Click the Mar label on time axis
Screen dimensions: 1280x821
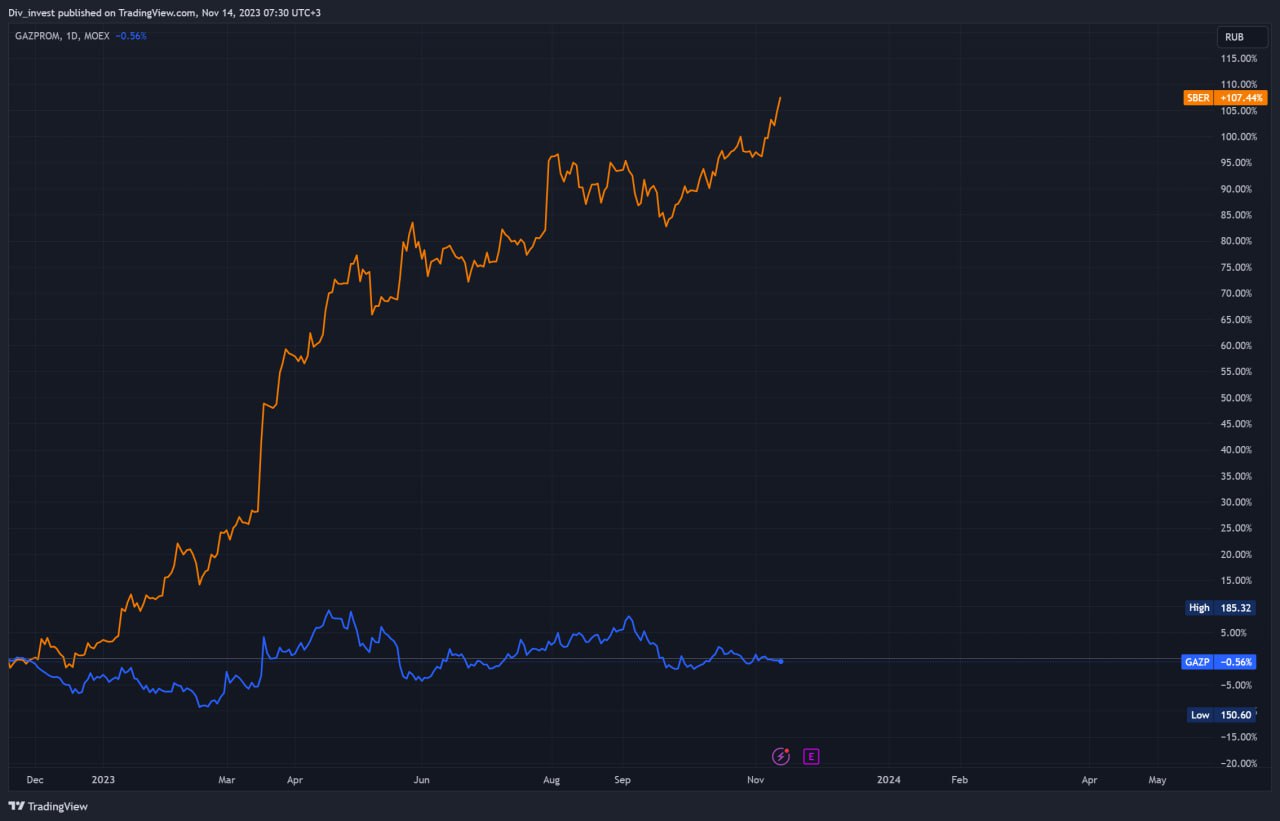tap(226, 778)
